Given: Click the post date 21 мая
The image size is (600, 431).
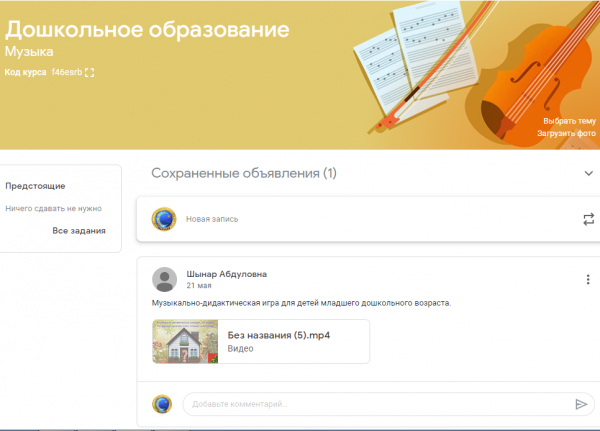Looking at the screenshot, I should tap(198, 286).
